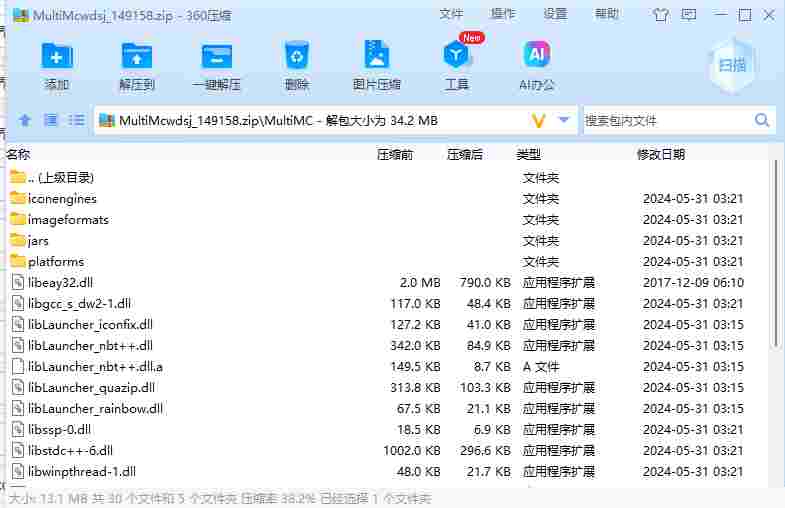
Task: Select the libLauncher_iconfix.dll file name
Action: [90, 324]
